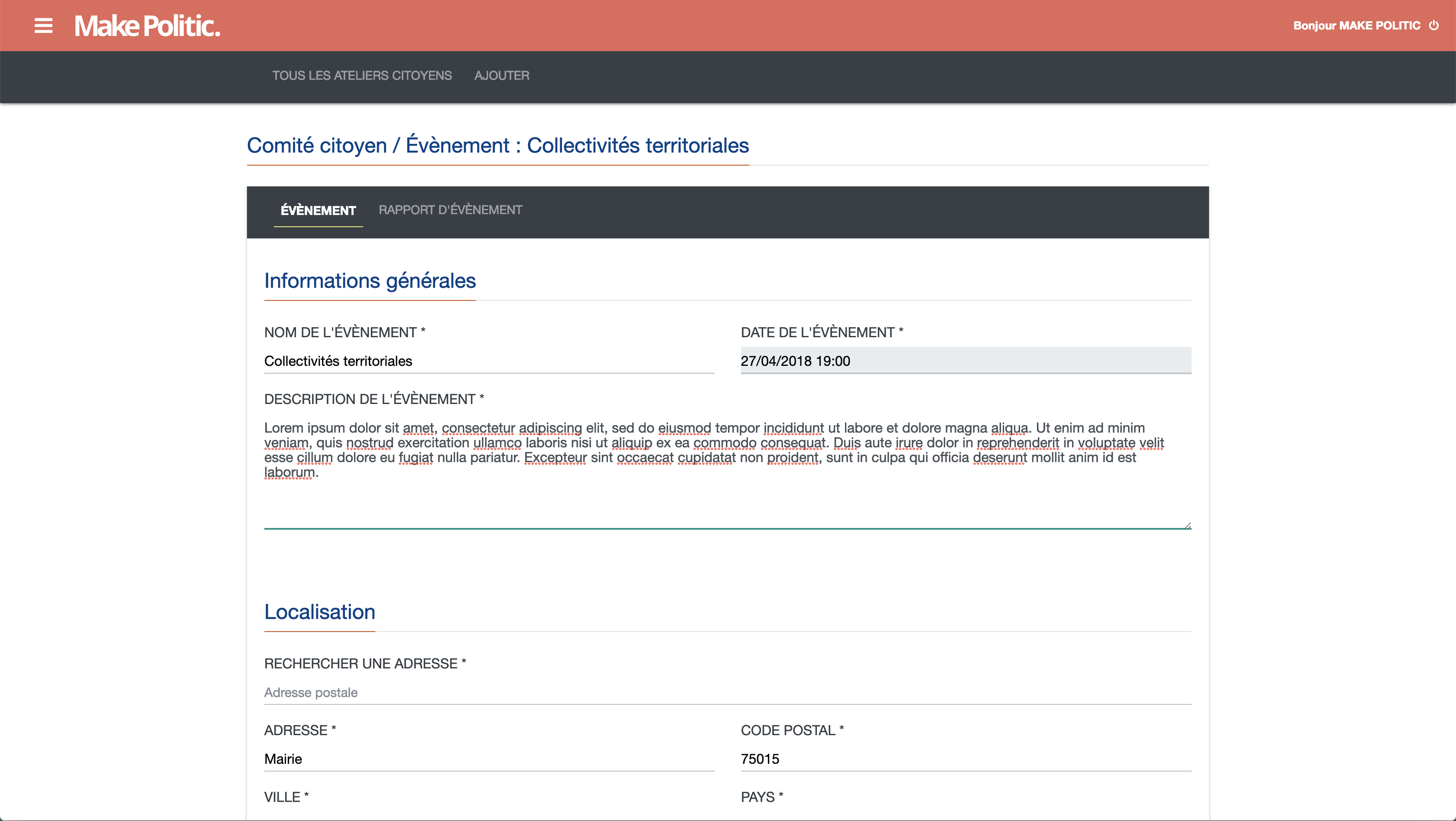Click the Comité citoyen page title

coord(497,146)
